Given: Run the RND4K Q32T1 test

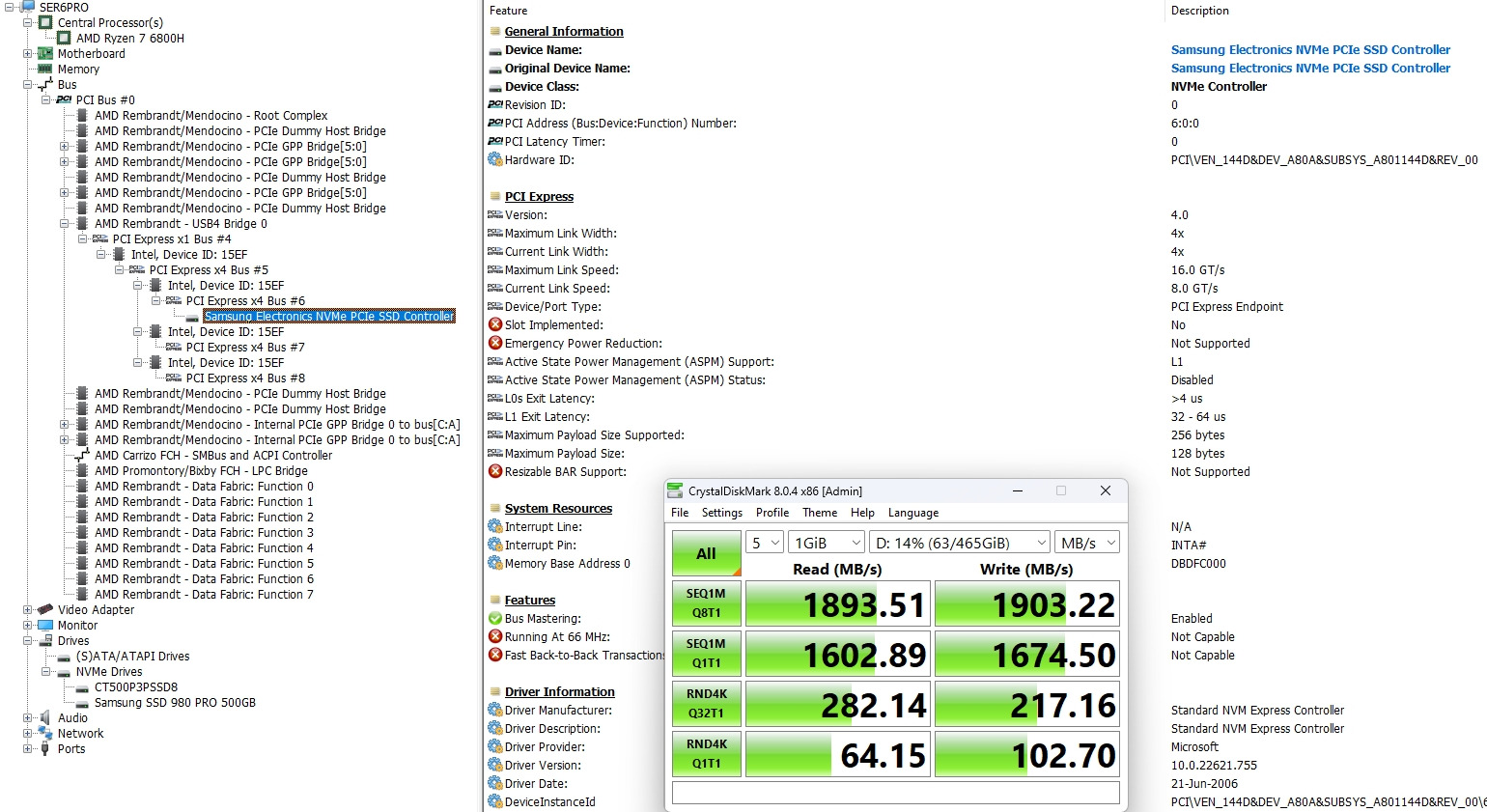Looking at the screenshot, I should [707, 704].
